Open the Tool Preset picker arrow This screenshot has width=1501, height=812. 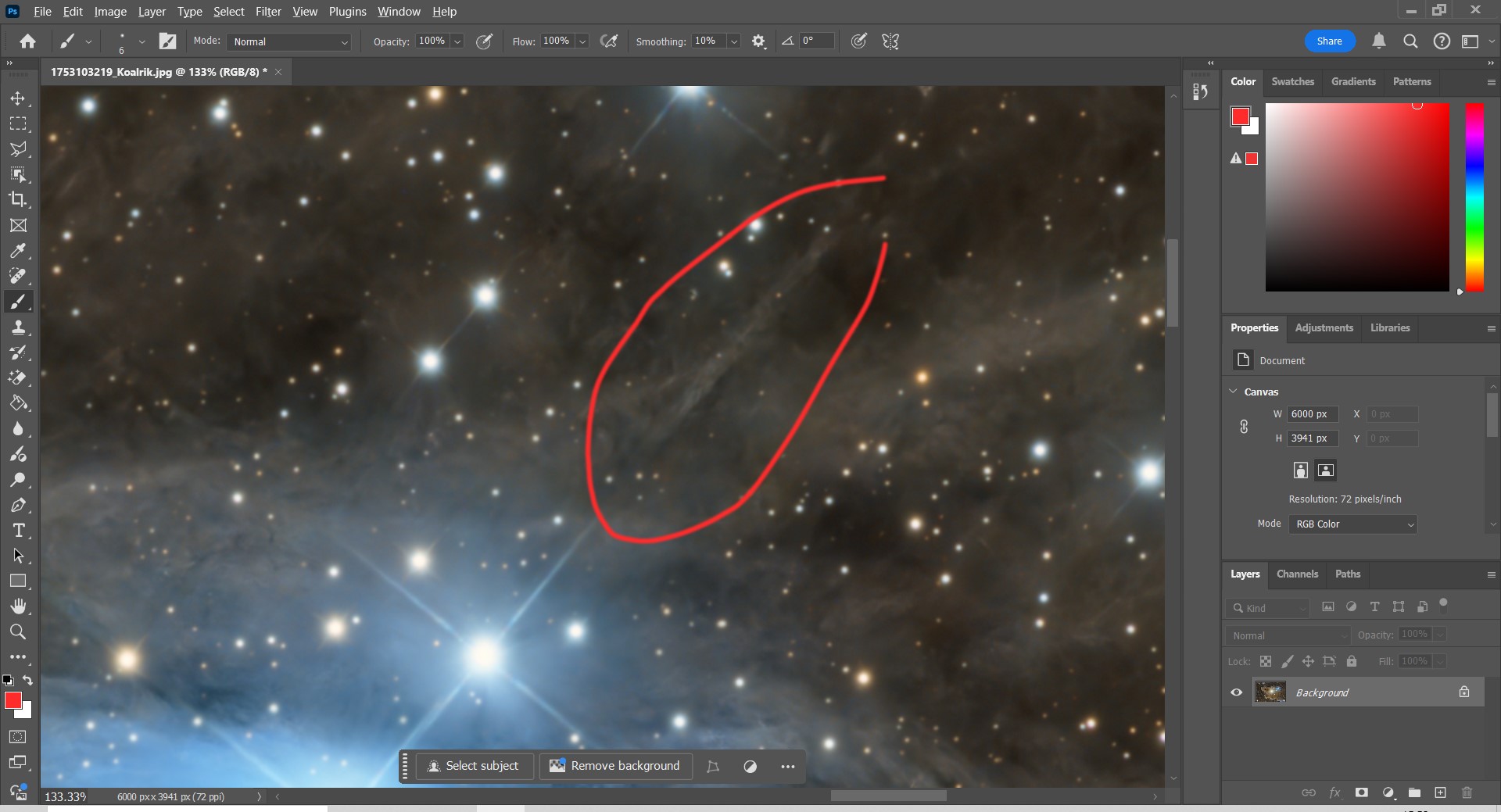coord(88,41)
